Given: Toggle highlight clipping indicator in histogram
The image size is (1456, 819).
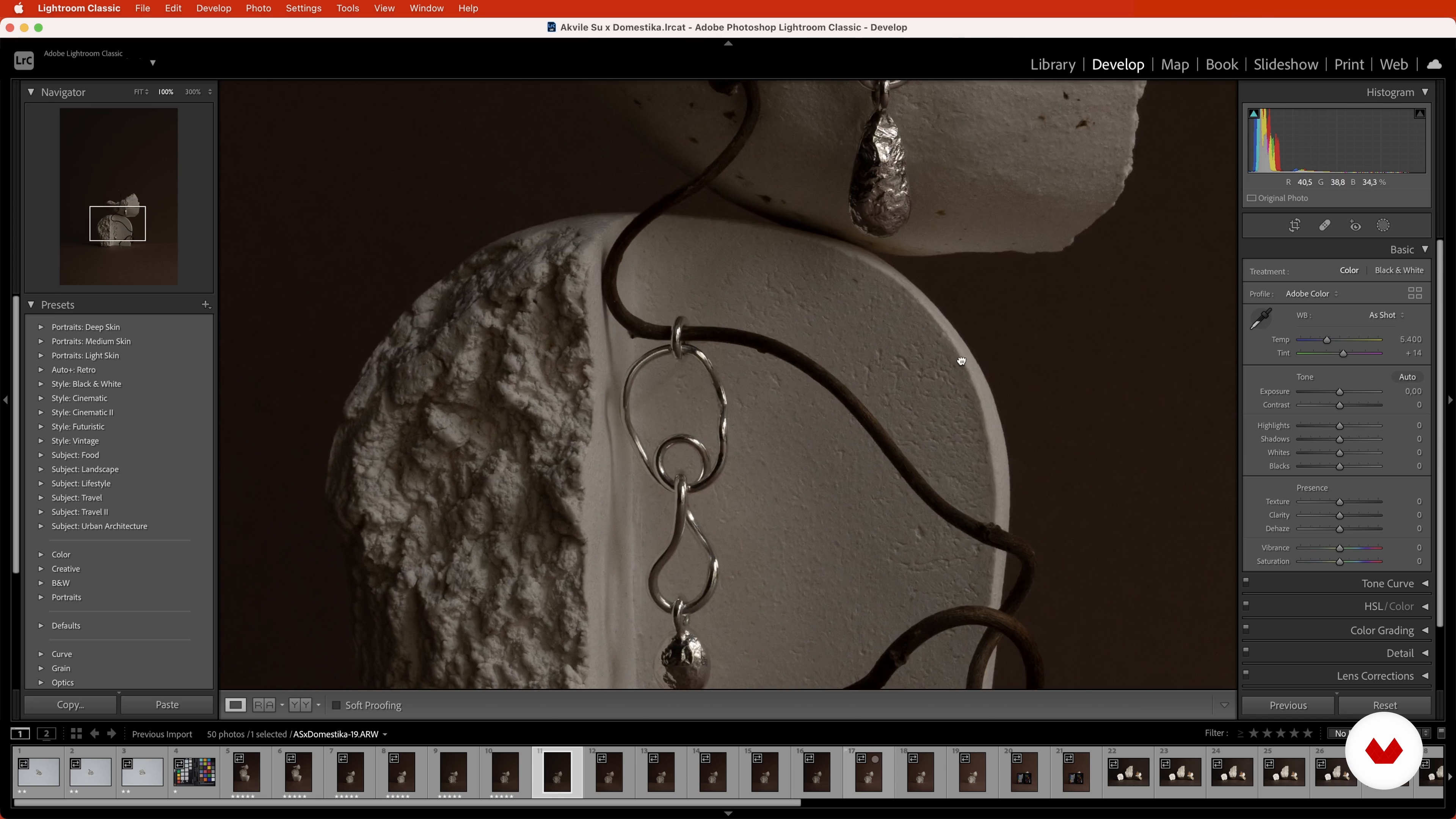Looking at the screenshot, I should click(x=1420, y=114).
